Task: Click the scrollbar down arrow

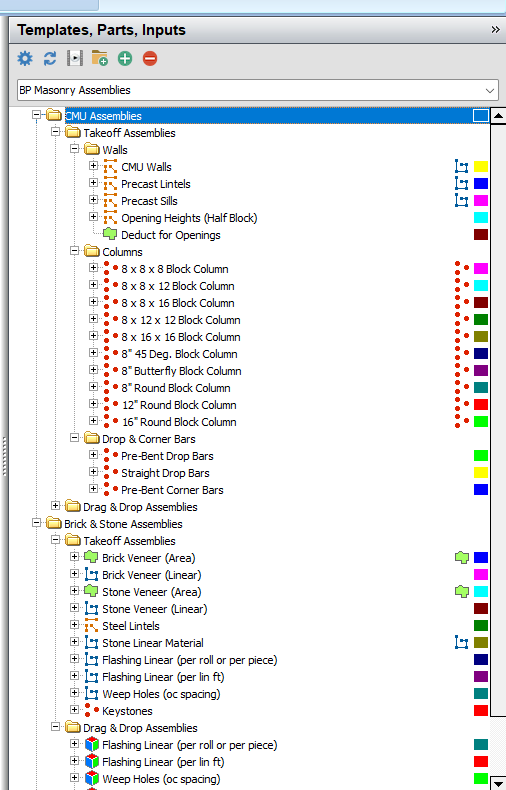Action: [x=498, y=782]
